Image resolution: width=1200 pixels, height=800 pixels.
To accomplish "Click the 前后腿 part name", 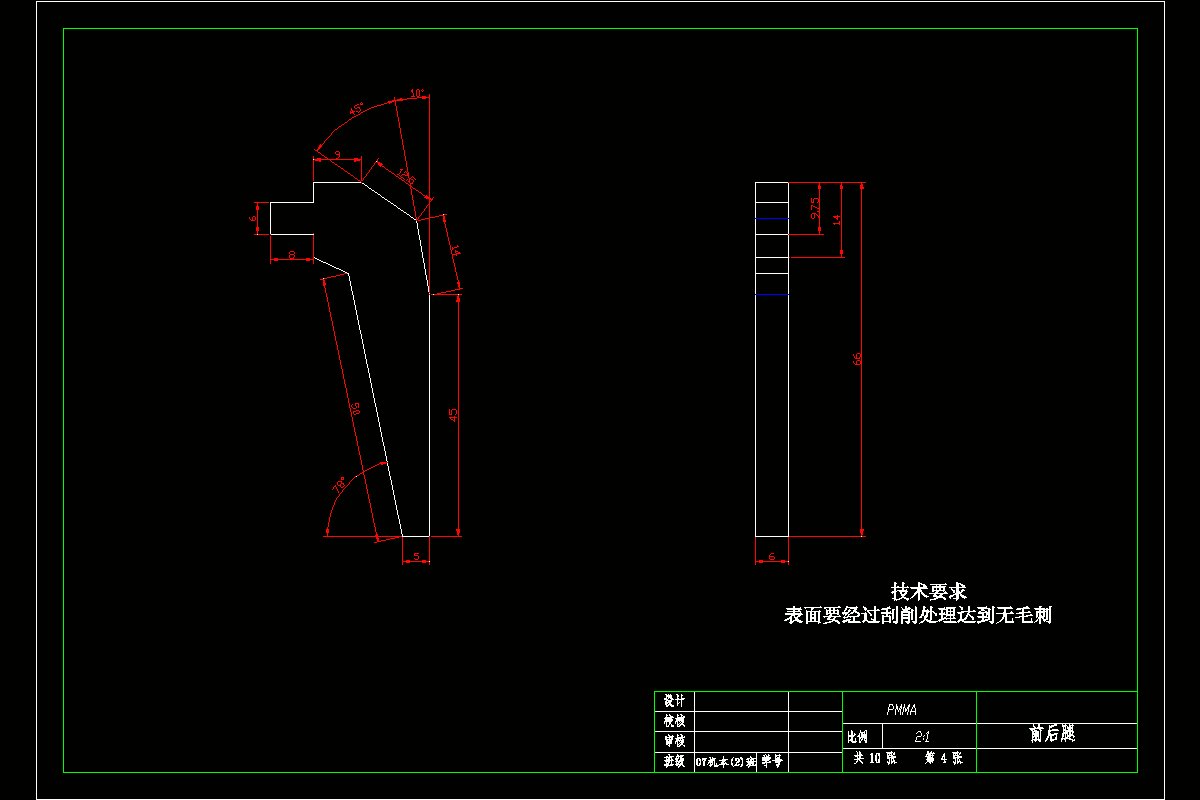I will [x=1052, y=734].
